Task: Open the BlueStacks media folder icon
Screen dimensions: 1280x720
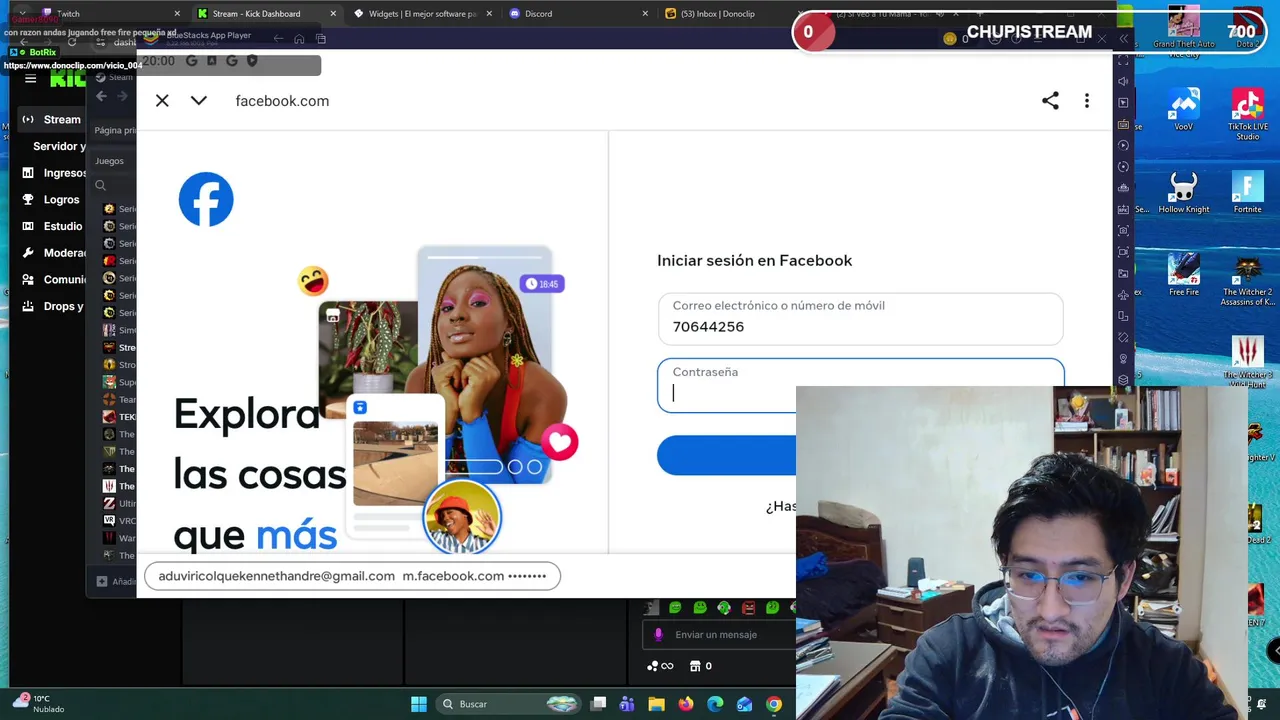Action: pyautogui.click(x=1124, y=273)
